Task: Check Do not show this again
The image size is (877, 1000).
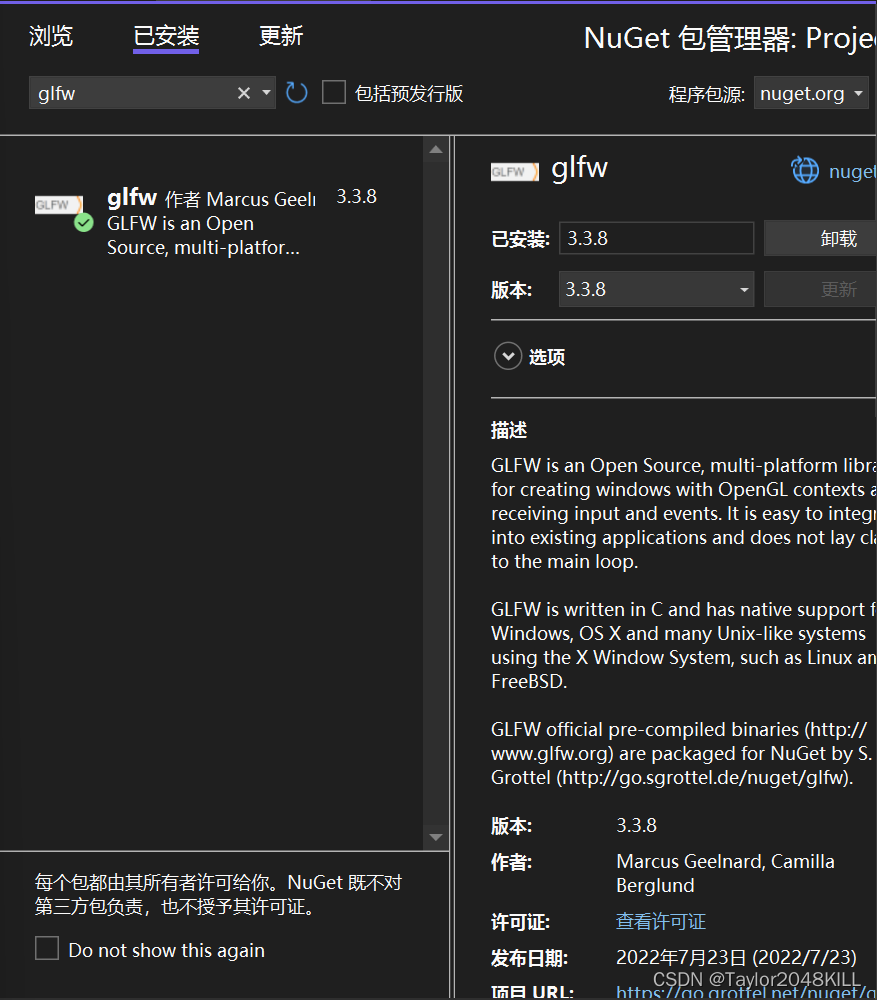Action: pos(47,948)
